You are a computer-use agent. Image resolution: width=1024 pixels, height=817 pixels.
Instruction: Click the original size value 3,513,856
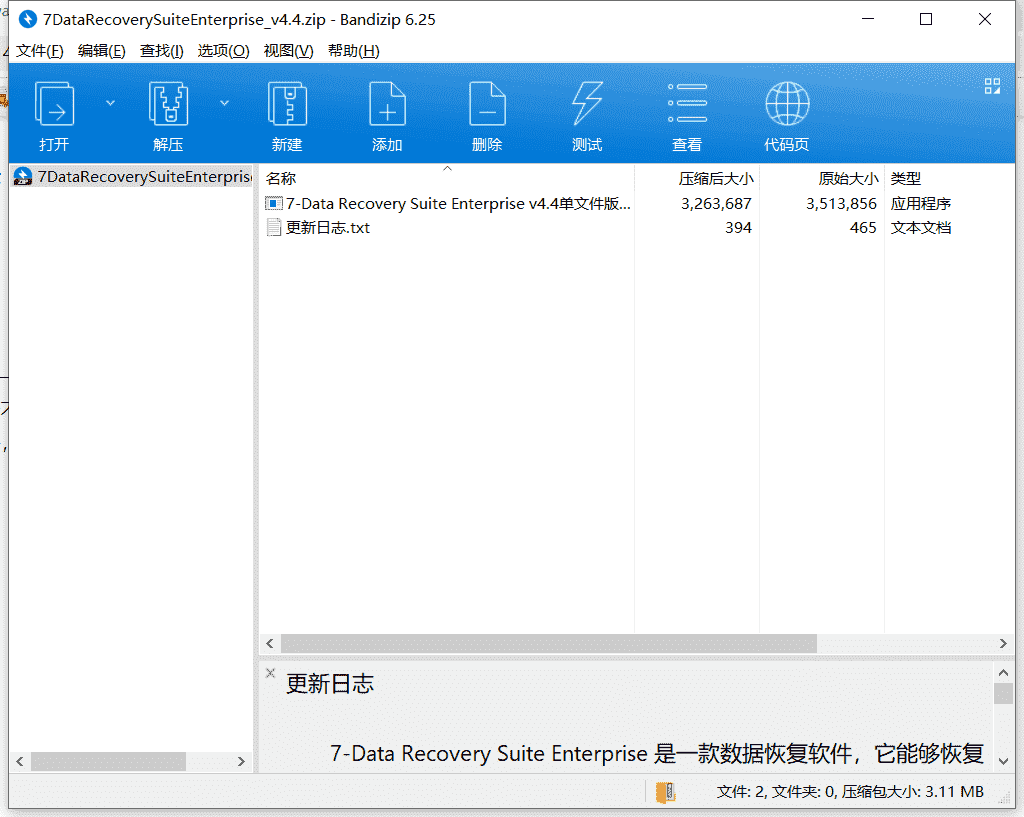coord(840,204)
